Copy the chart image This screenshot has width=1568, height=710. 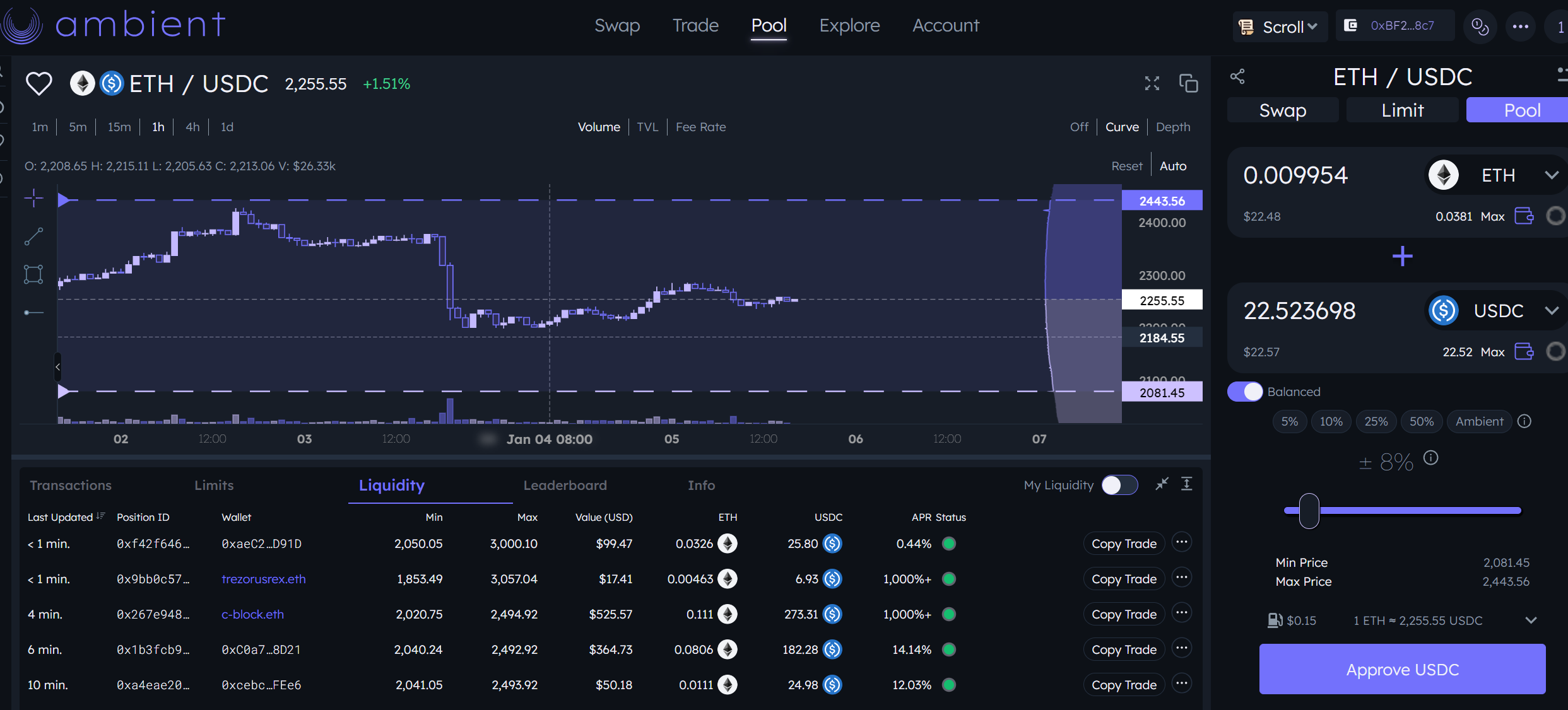1188,83
